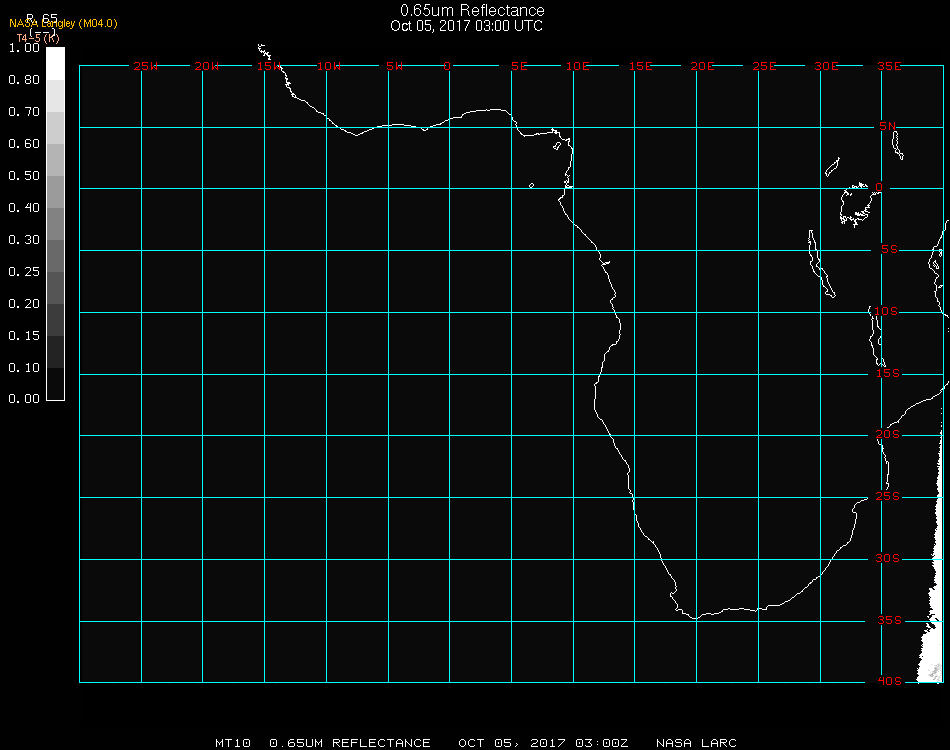Viewport: 950px width, 750px height.
Task: Click 'MT10' in the footer caption
Action: (233, 743)
